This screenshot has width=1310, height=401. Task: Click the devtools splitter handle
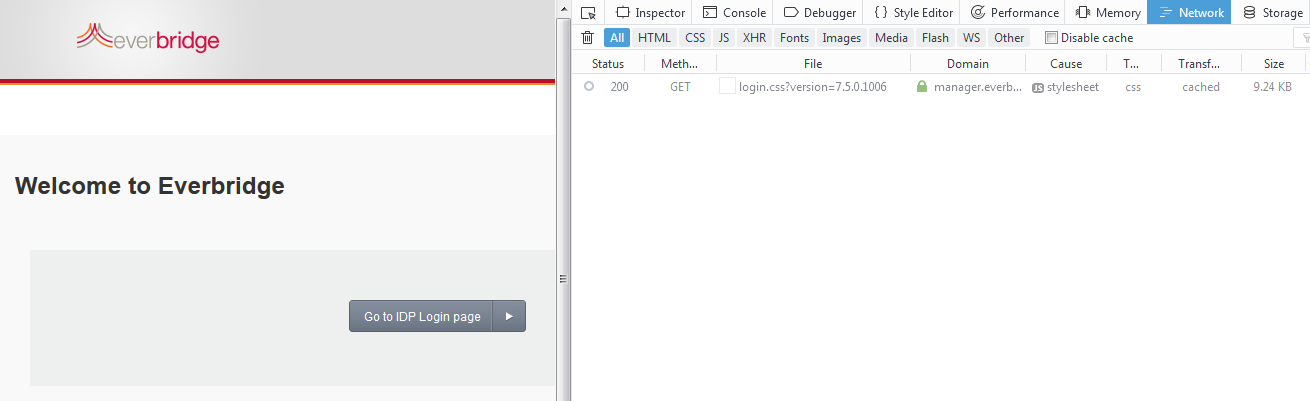pos(563,279)
